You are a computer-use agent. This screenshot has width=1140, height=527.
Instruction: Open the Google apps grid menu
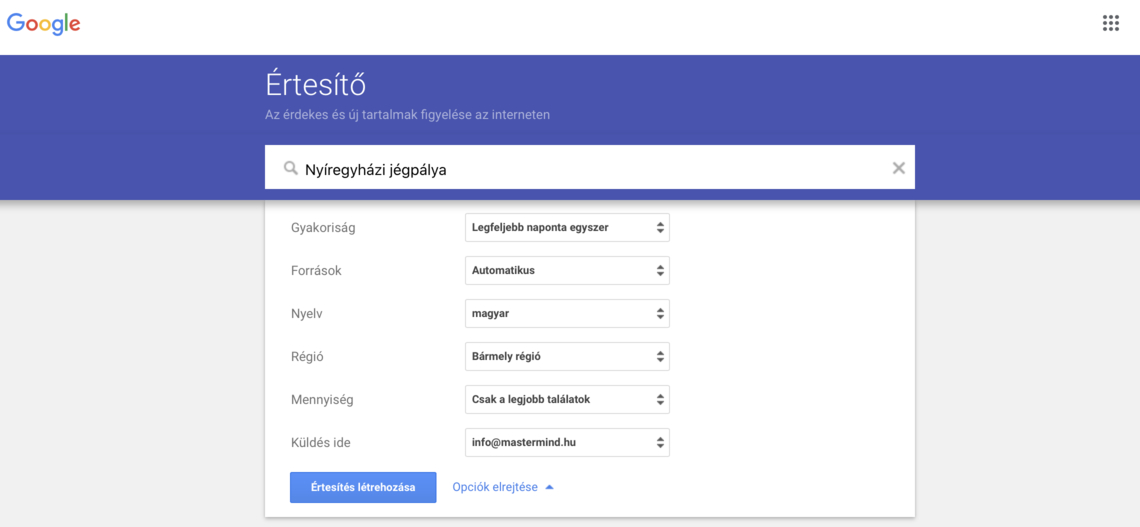point(1110,23)
